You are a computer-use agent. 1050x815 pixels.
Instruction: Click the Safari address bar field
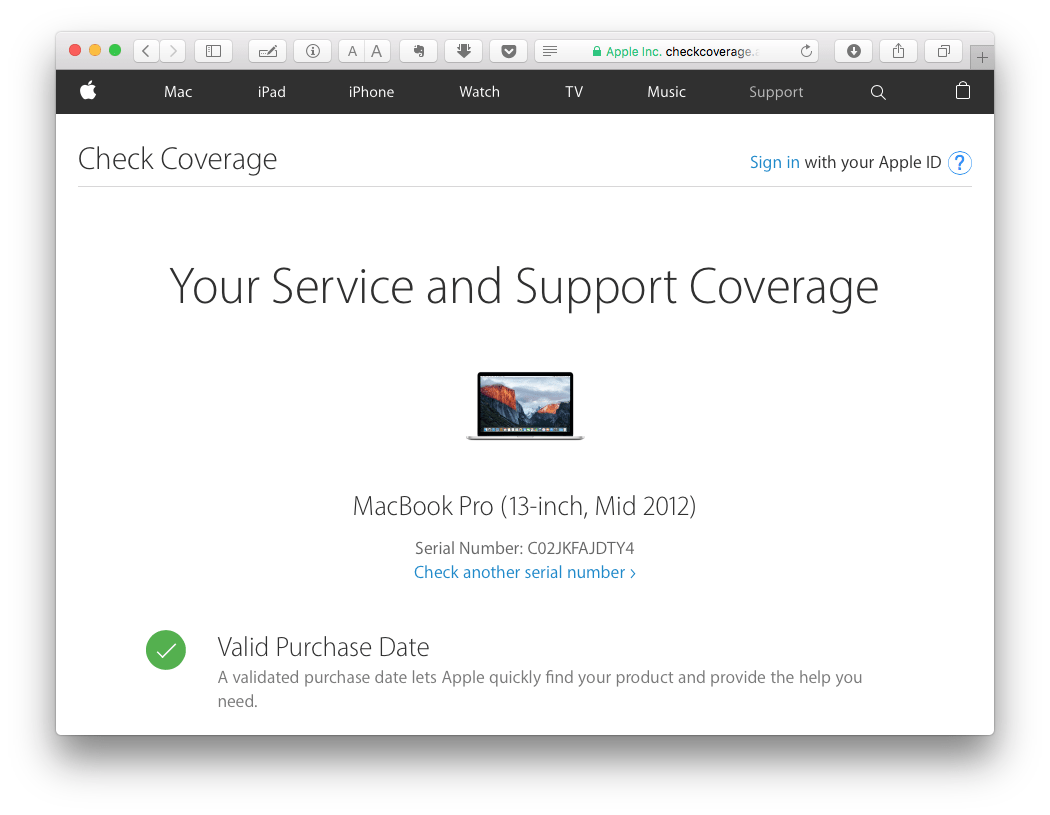pyautogui.click(x=676, y=51)
